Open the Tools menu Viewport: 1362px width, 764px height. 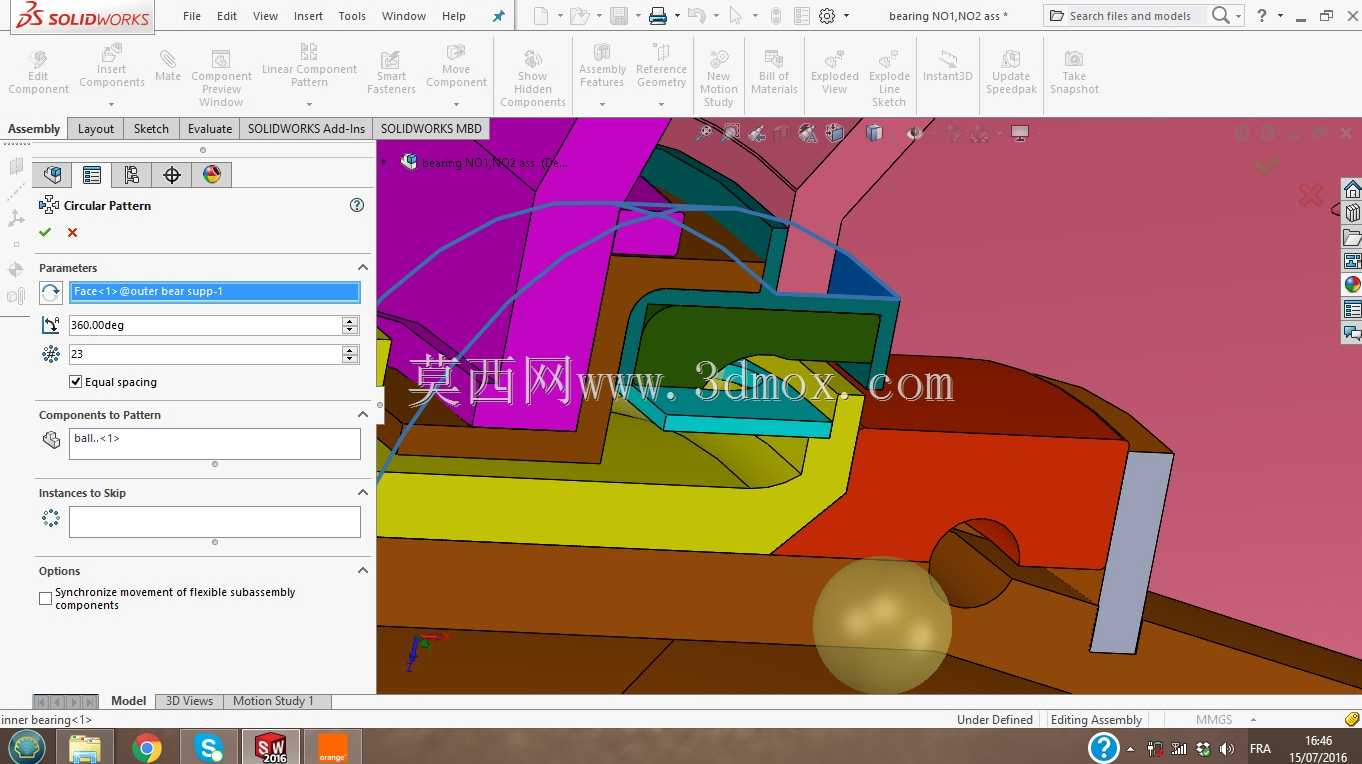pyautogui.click(x=352, y=16)
